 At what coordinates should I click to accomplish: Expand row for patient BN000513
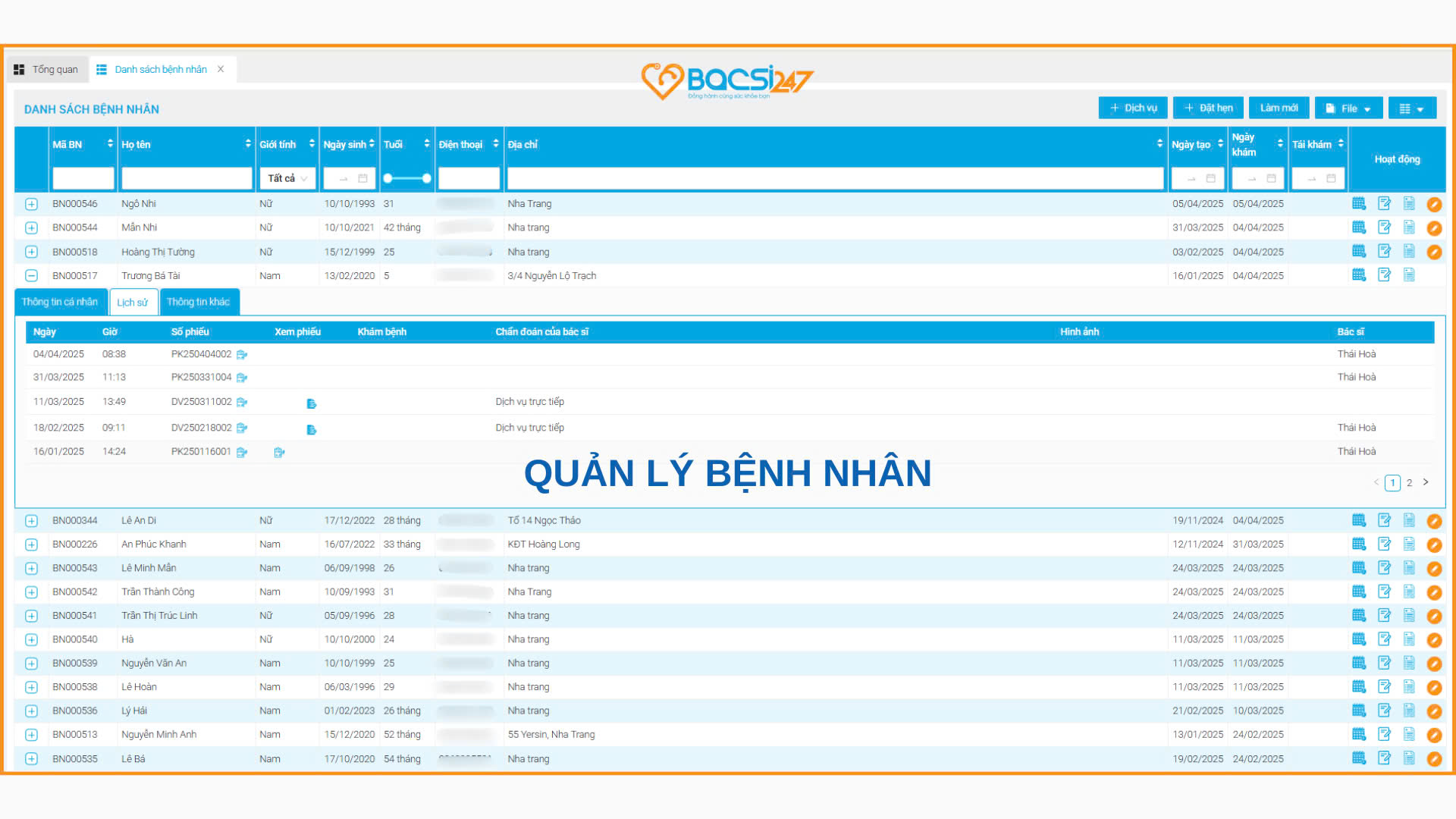[x=31, y=735]
